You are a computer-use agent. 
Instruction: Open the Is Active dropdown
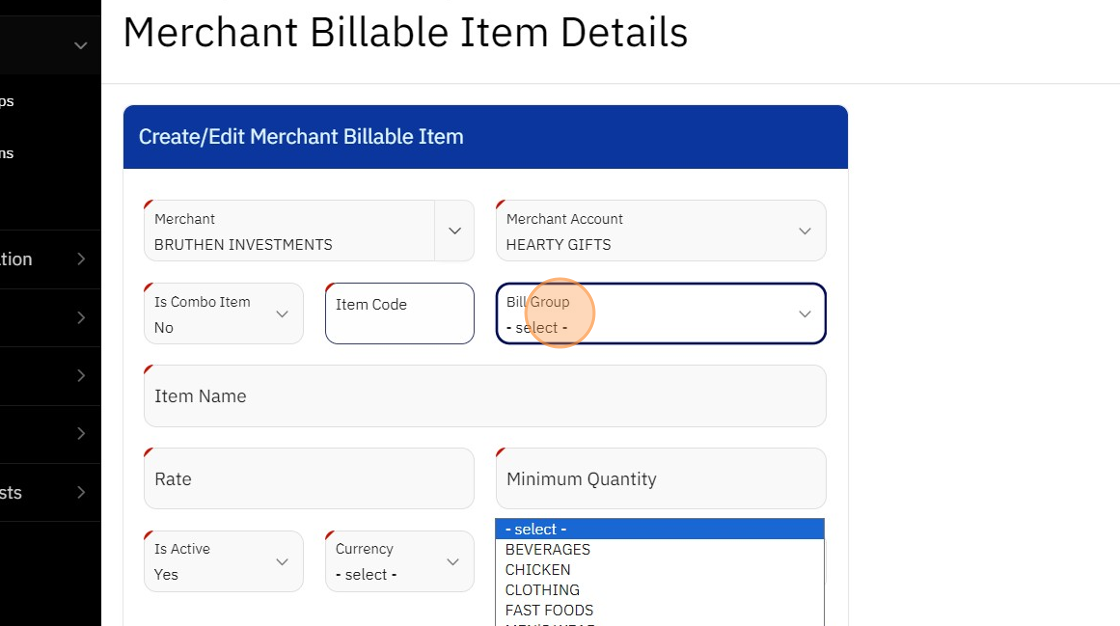click(223, 561)
